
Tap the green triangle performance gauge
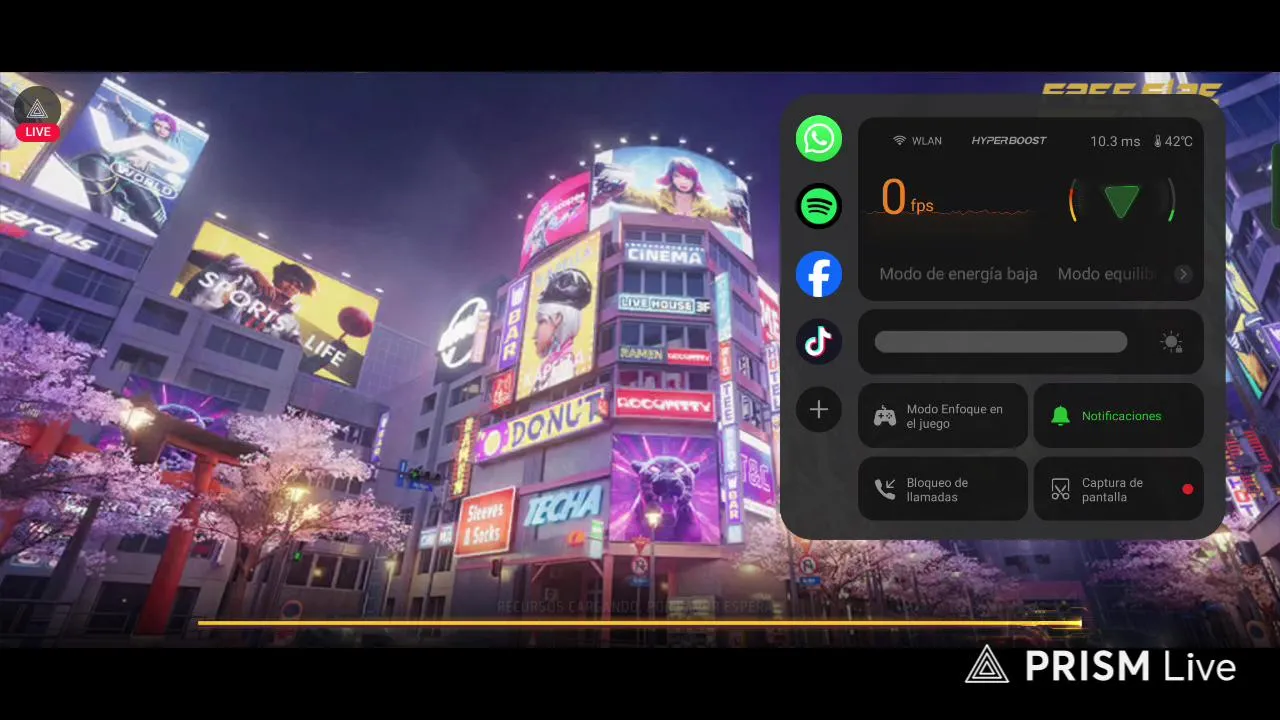(x=1121, y=201)
